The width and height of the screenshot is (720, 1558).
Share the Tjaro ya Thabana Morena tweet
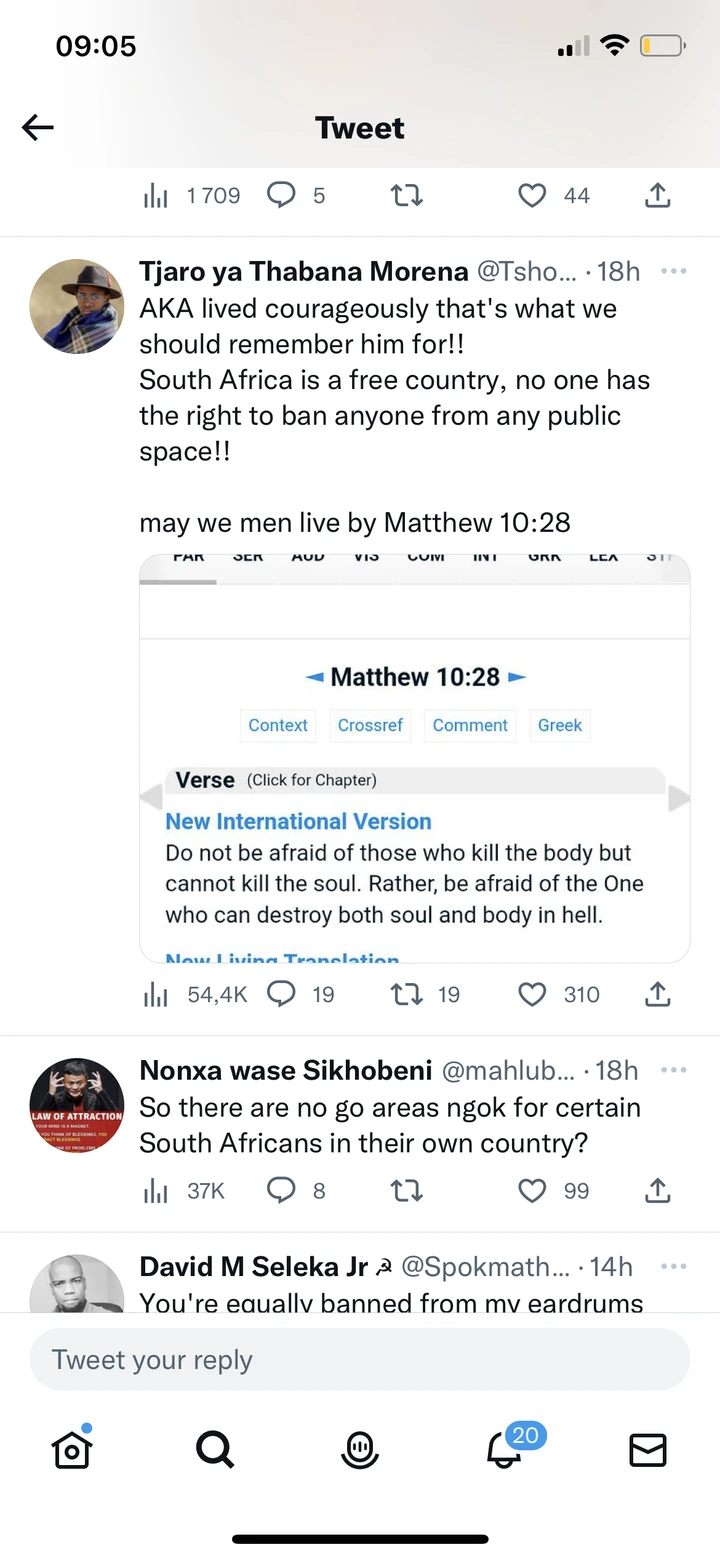pos(657,994)
